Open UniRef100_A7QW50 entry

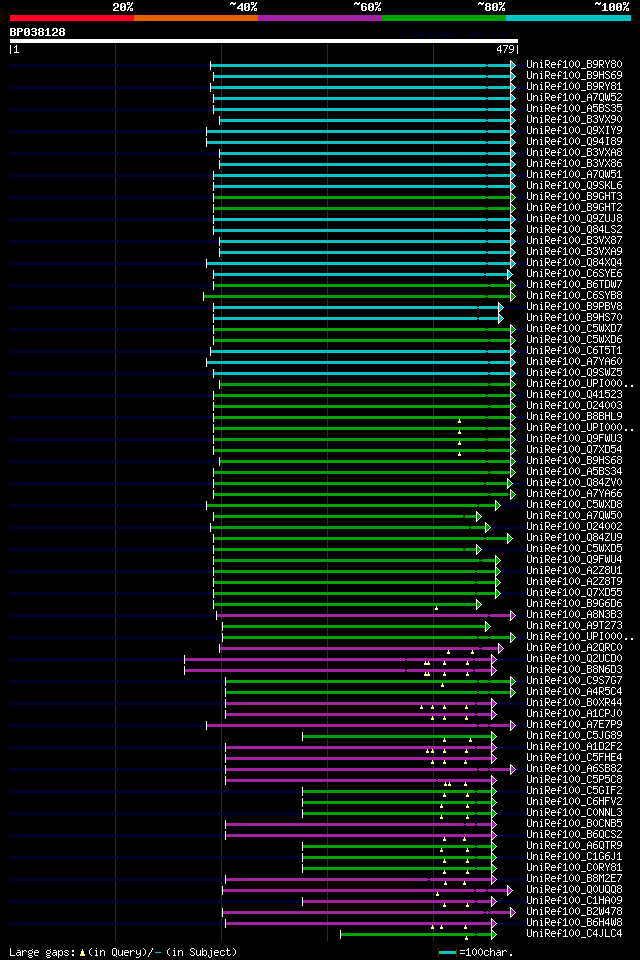click(574, 516)
